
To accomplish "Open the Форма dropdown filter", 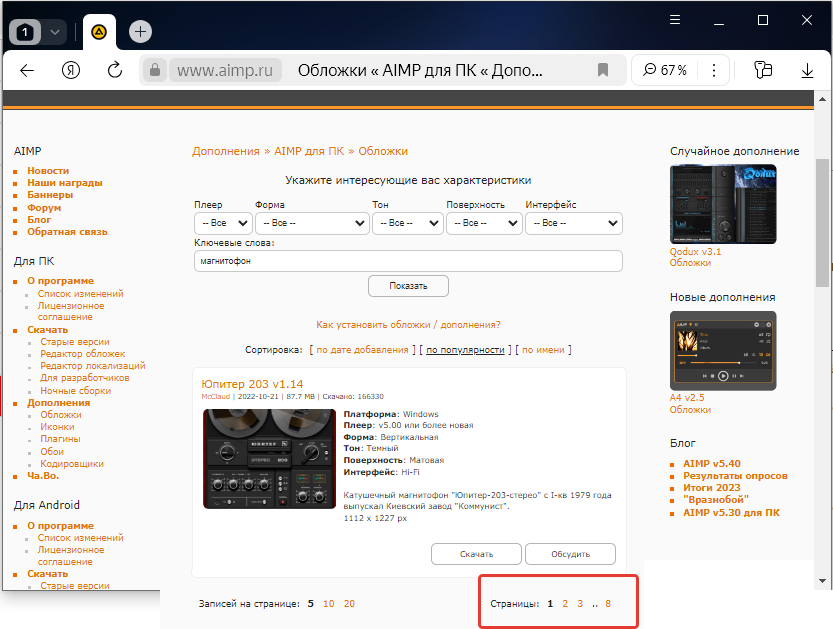I will pyautogui.click(x=312, y=223).
